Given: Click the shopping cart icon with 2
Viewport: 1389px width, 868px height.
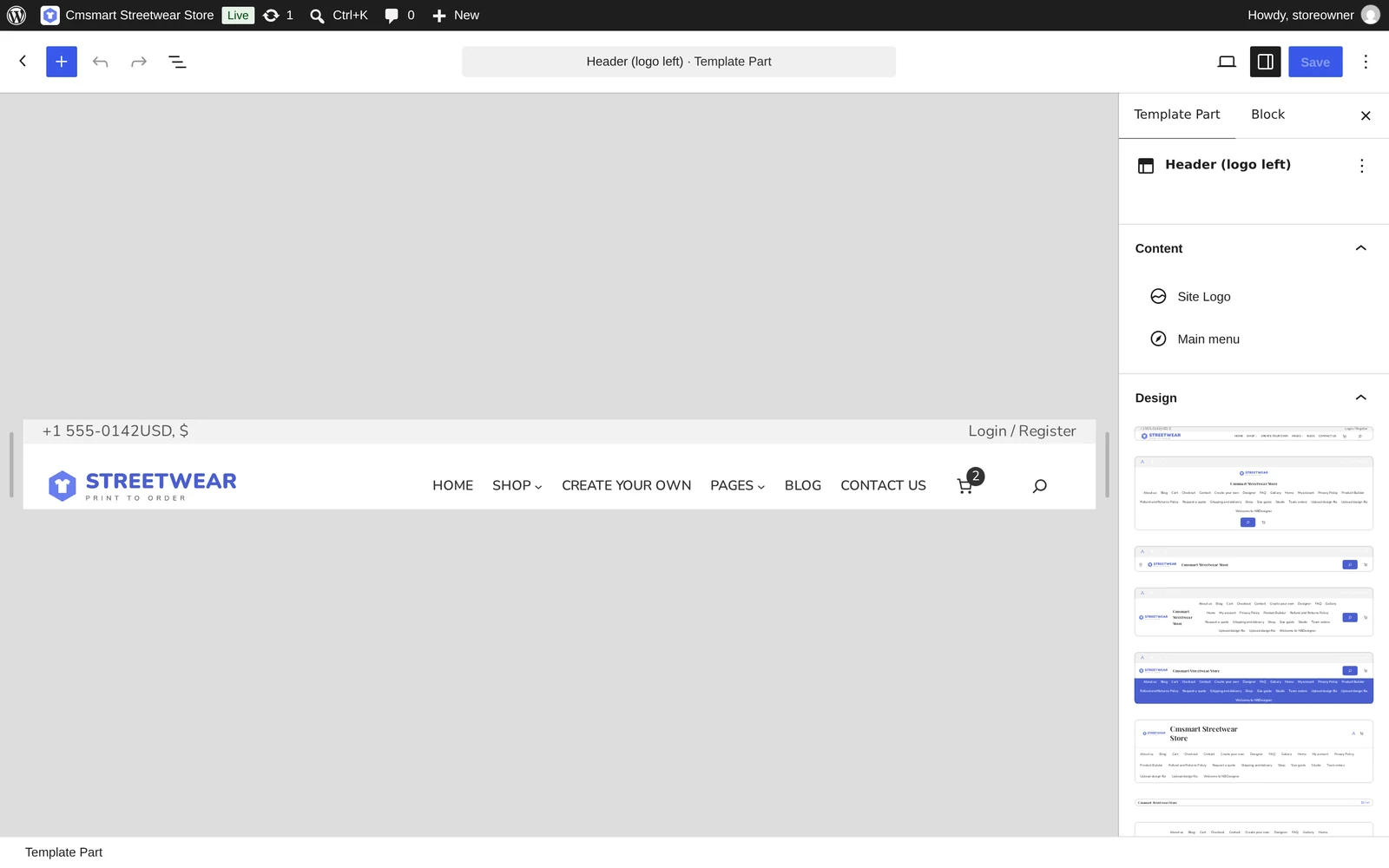Looking at the screenshot, I should 969,483.
